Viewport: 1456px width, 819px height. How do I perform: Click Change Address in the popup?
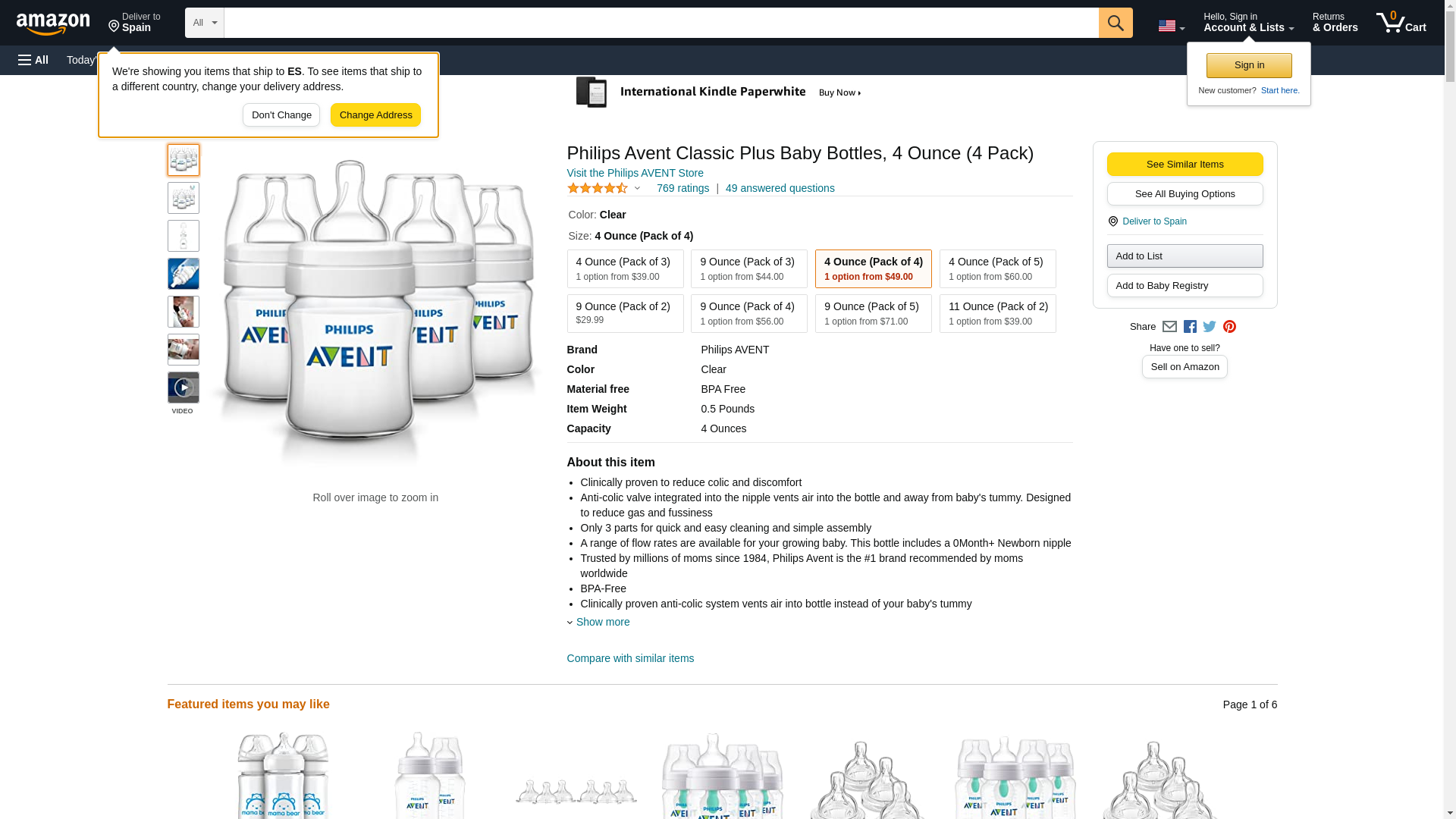(375, 115)
